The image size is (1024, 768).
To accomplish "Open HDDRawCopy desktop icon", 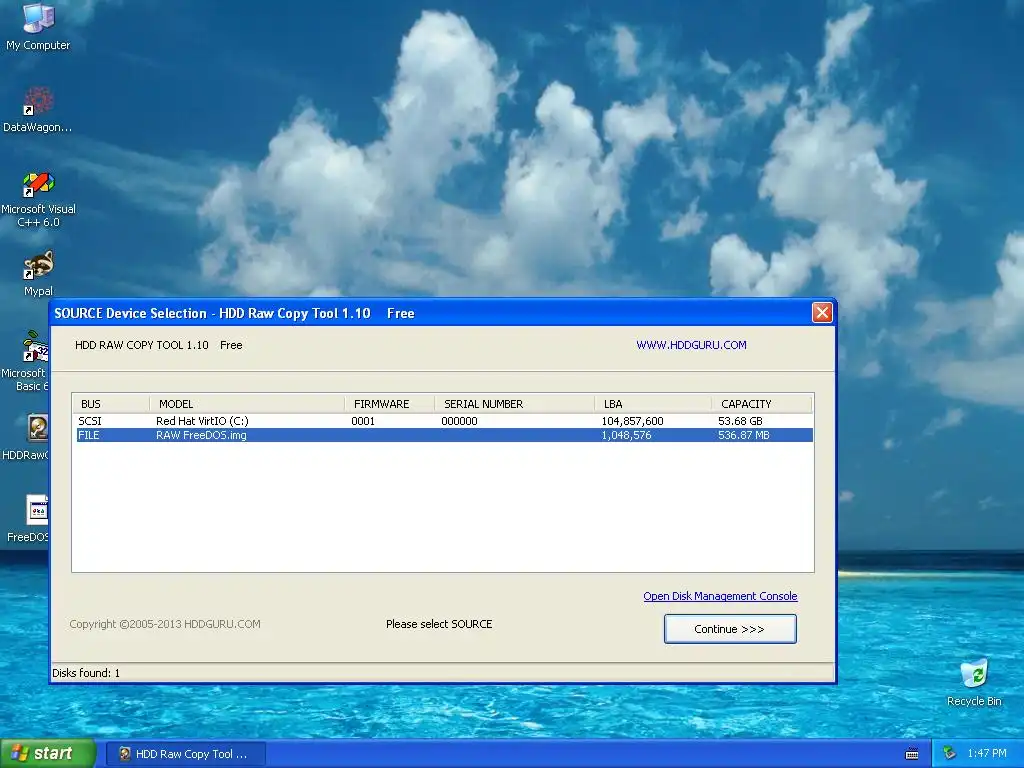I will 26,437.
